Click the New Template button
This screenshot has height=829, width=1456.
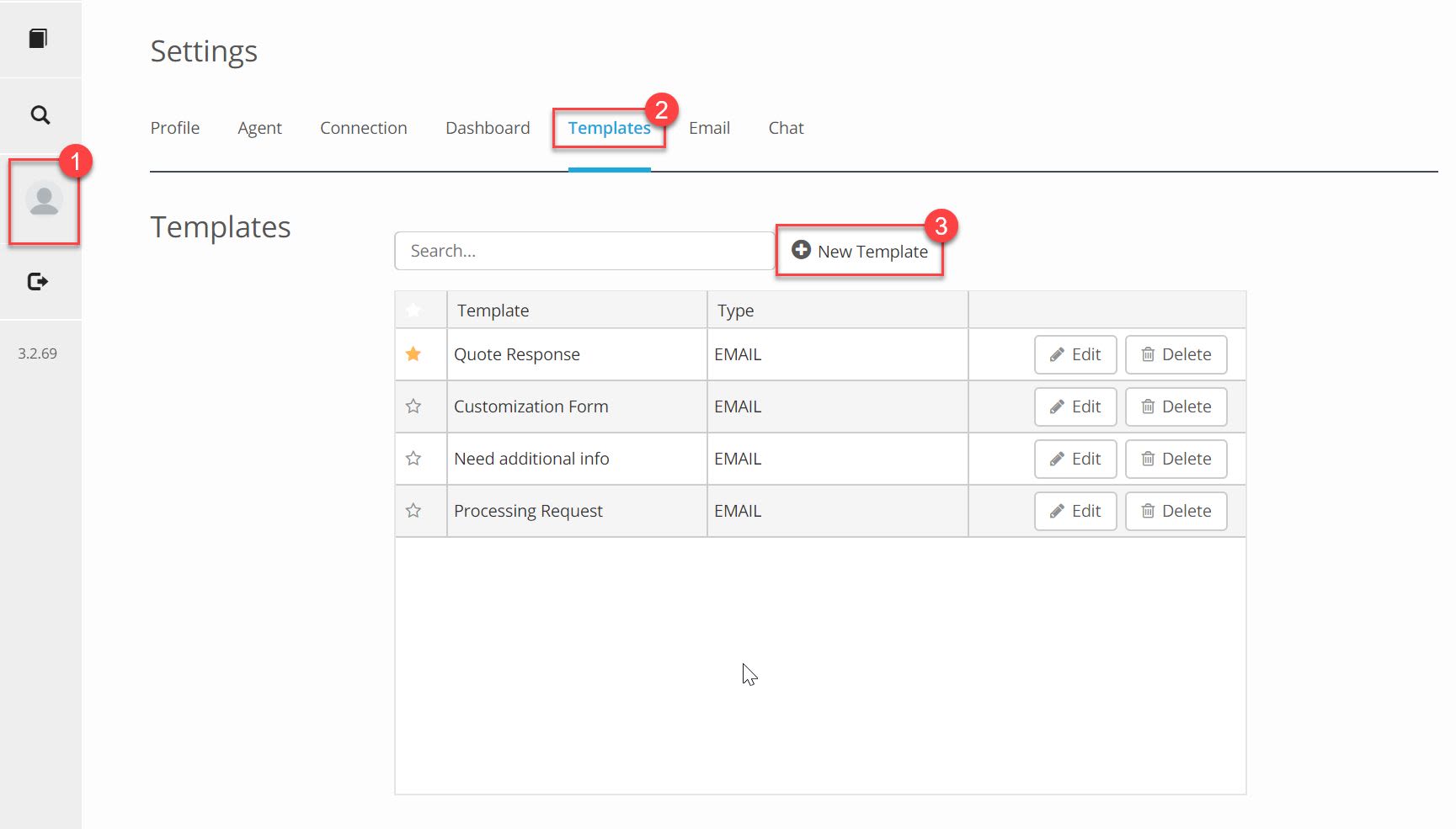coord(860,251)
